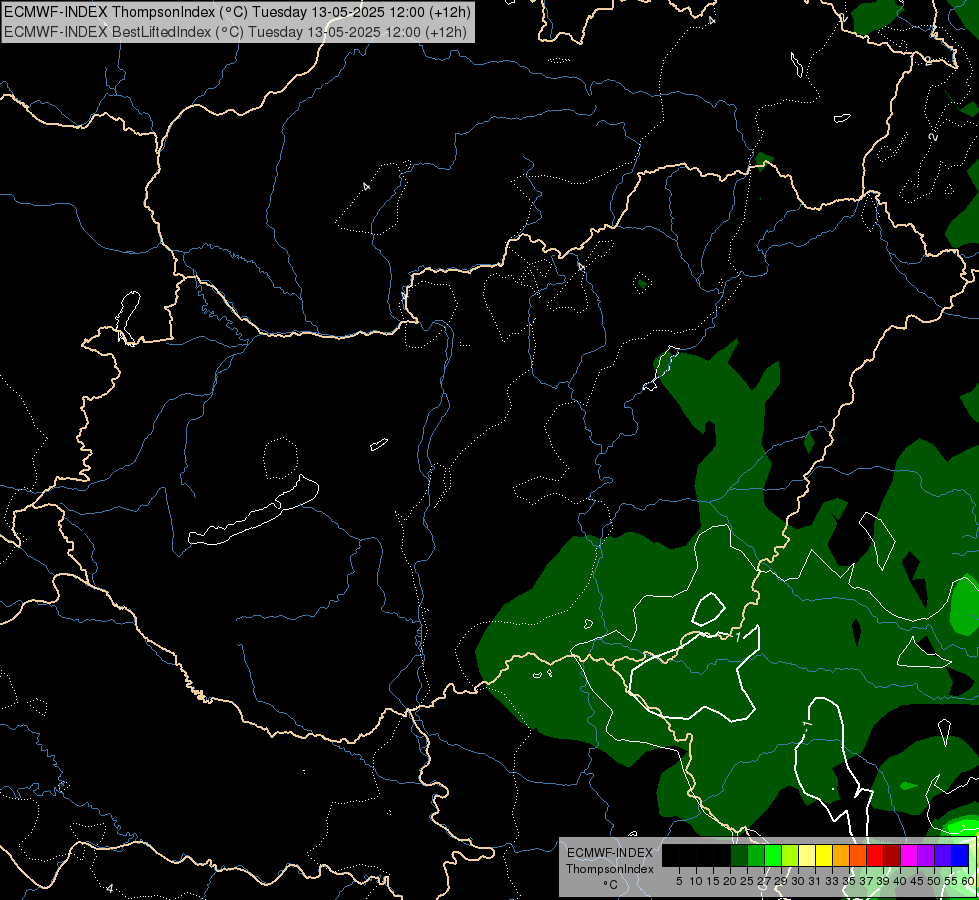Pick the lime 29–30 legend swatch
This screenshot has width=979, height=900.
pyautogui.click(x=790, y=855)
